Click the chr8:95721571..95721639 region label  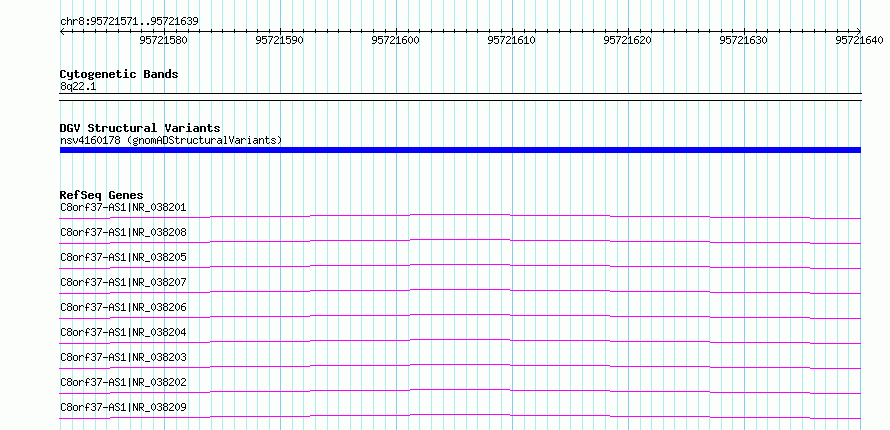129,22
